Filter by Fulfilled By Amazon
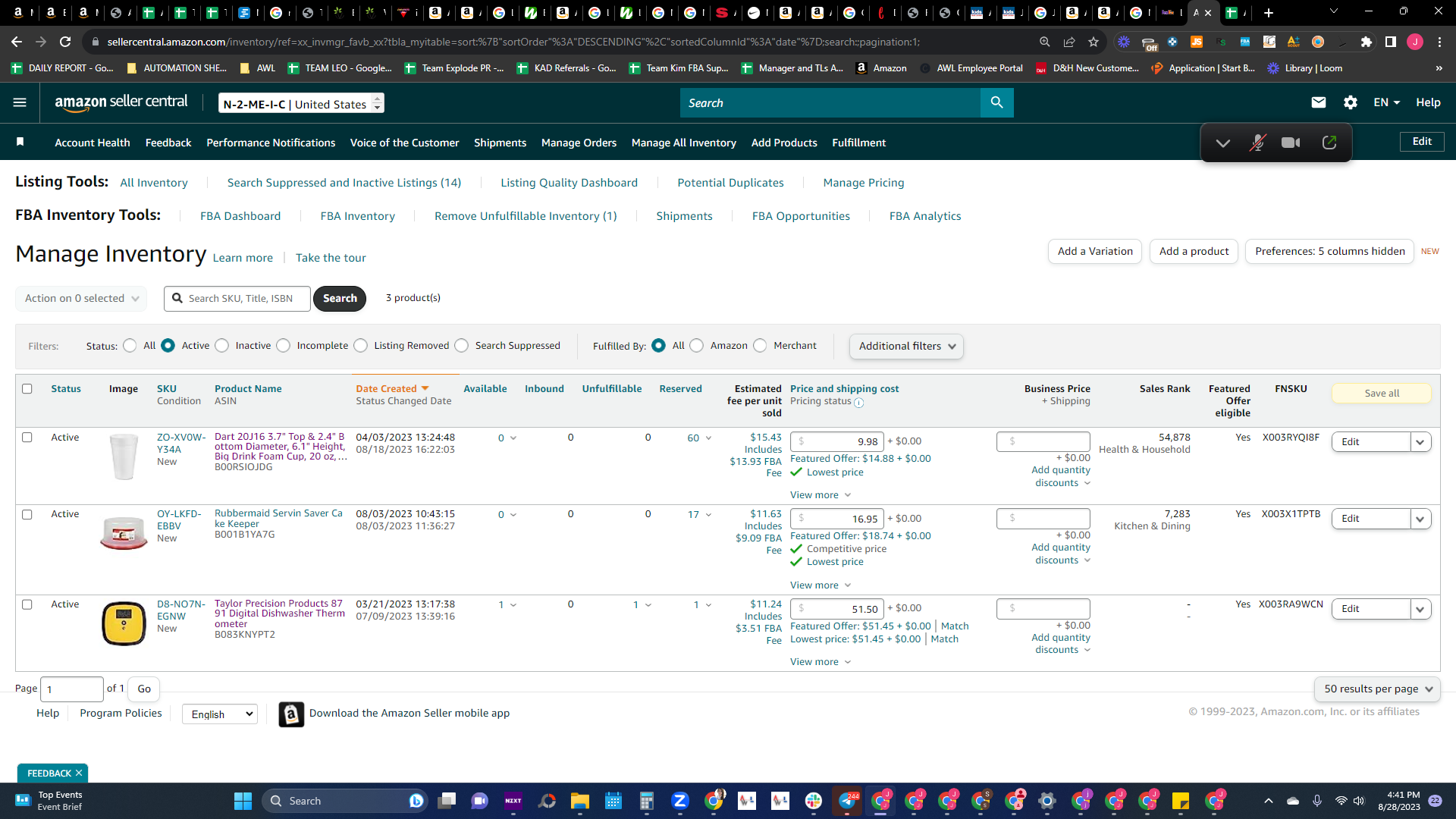Screen dimensions: 1456x819 [697, 346]
